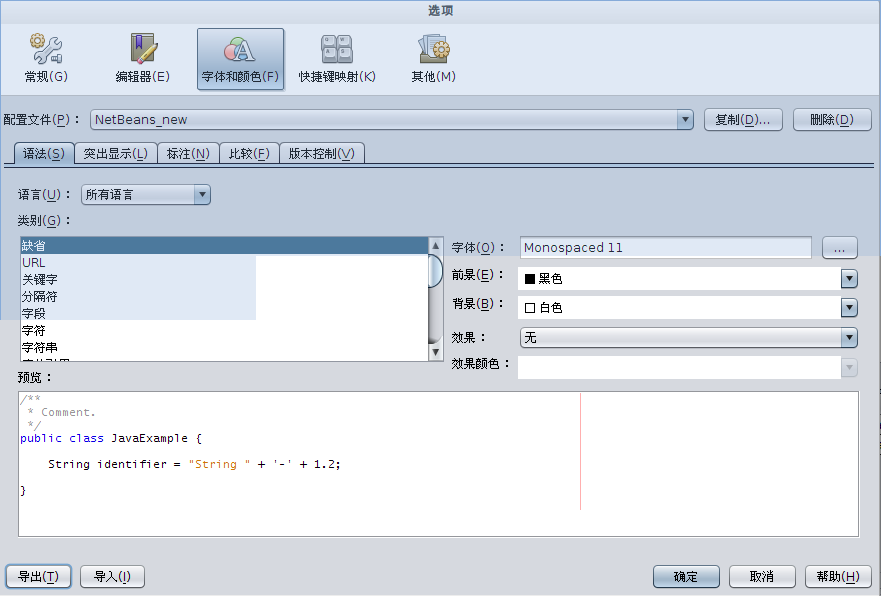This screenshot has height=596, width=881.
Task: Click the category list scroll up arrow
Action: (x=435, y=245)
